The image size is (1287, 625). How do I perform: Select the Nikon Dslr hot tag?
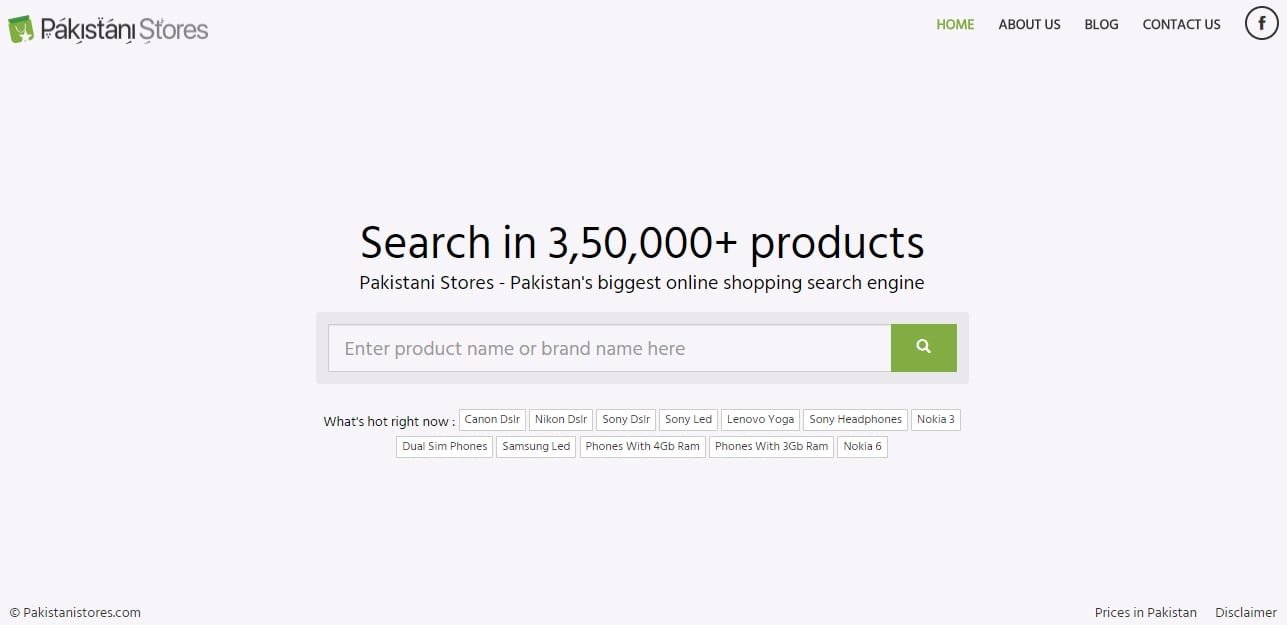pyautogui.click(x=561, y=420)
